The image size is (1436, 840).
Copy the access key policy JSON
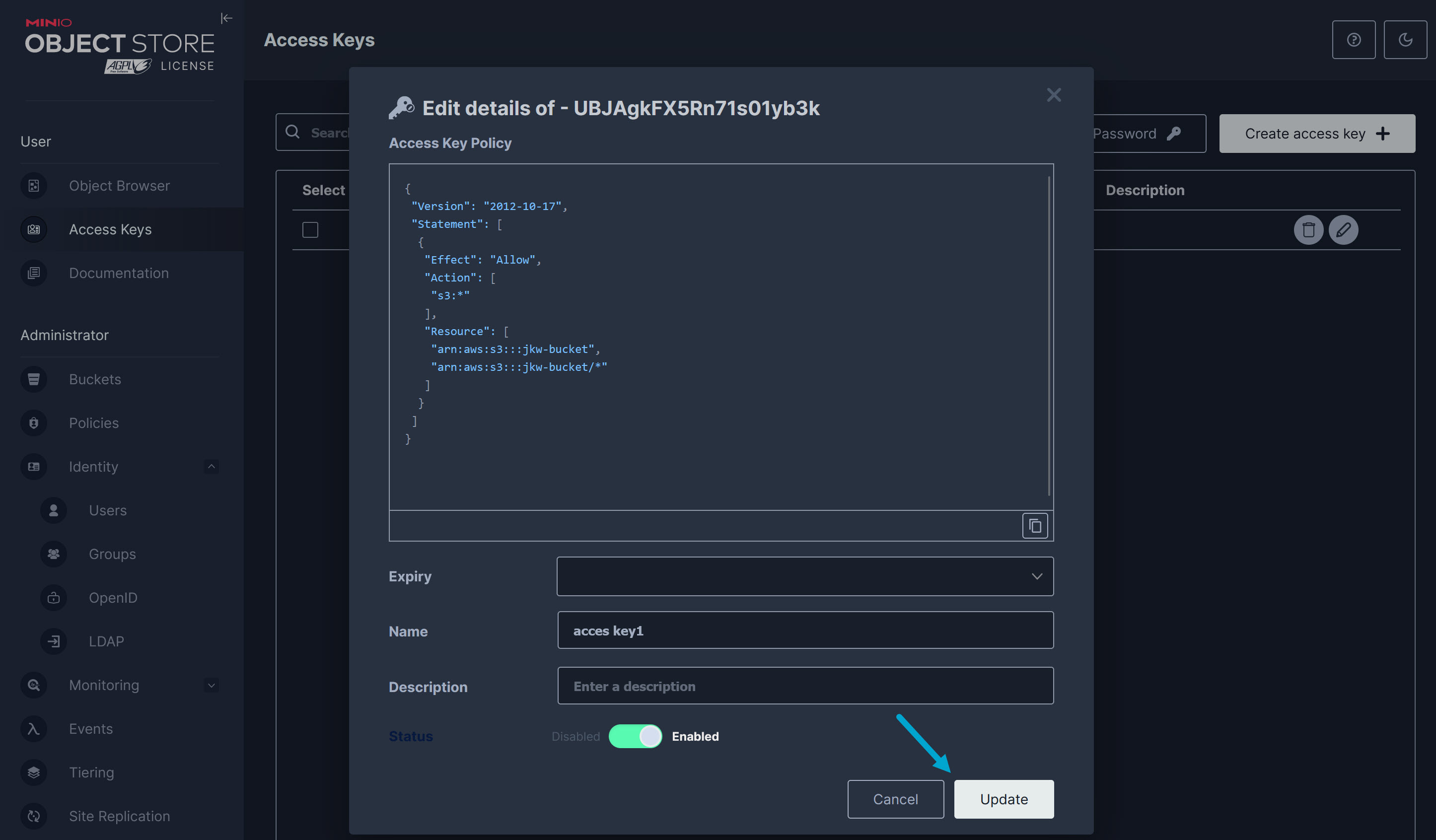coord(1034,525)
